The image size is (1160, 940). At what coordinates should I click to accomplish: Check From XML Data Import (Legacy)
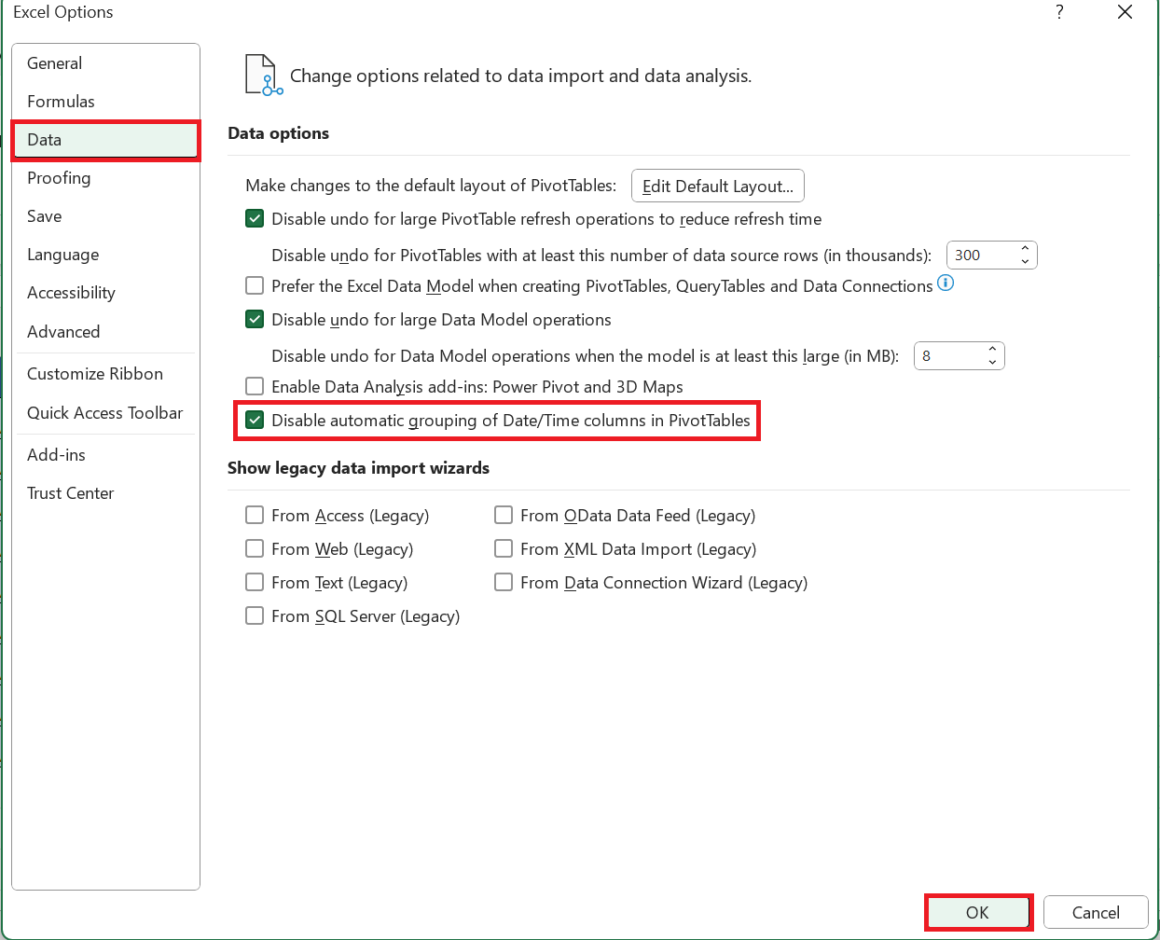[x=504, y=548]
